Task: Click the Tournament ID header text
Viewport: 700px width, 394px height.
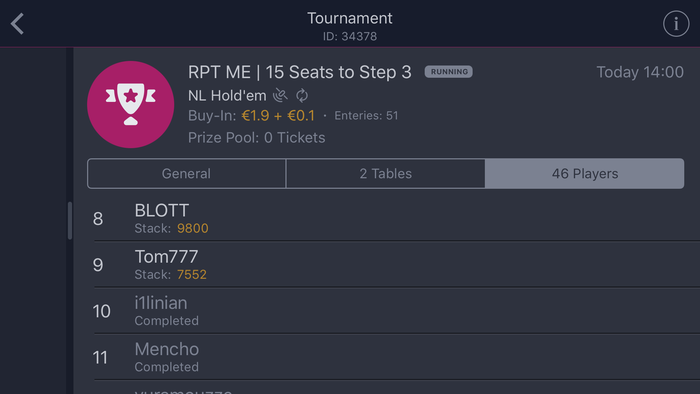Action: [350, 36]
